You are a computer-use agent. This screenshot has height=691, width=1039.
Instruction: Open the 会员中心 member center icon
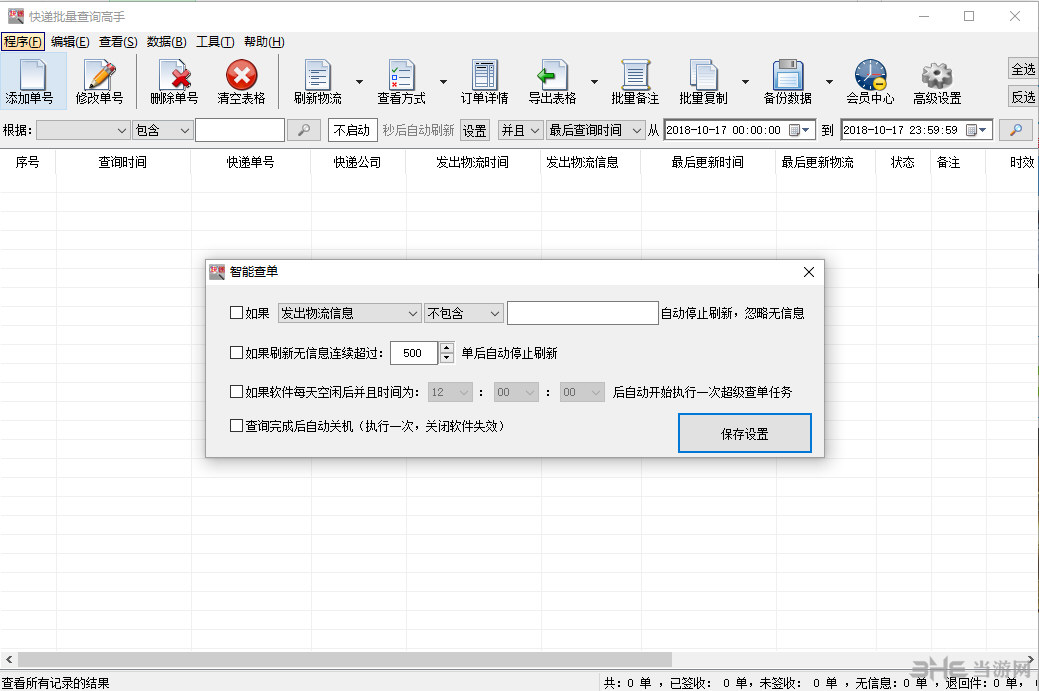870,75
